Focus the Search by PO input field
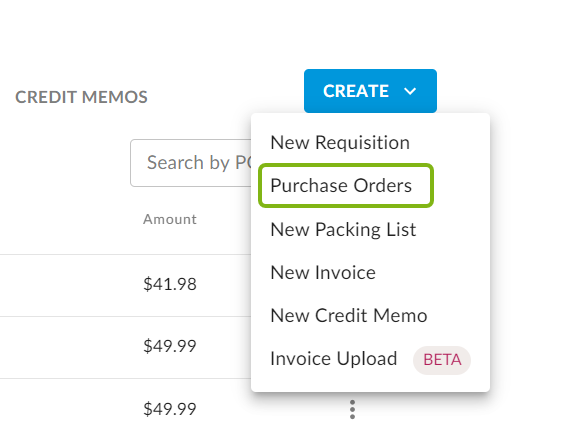 click(191, 163)
